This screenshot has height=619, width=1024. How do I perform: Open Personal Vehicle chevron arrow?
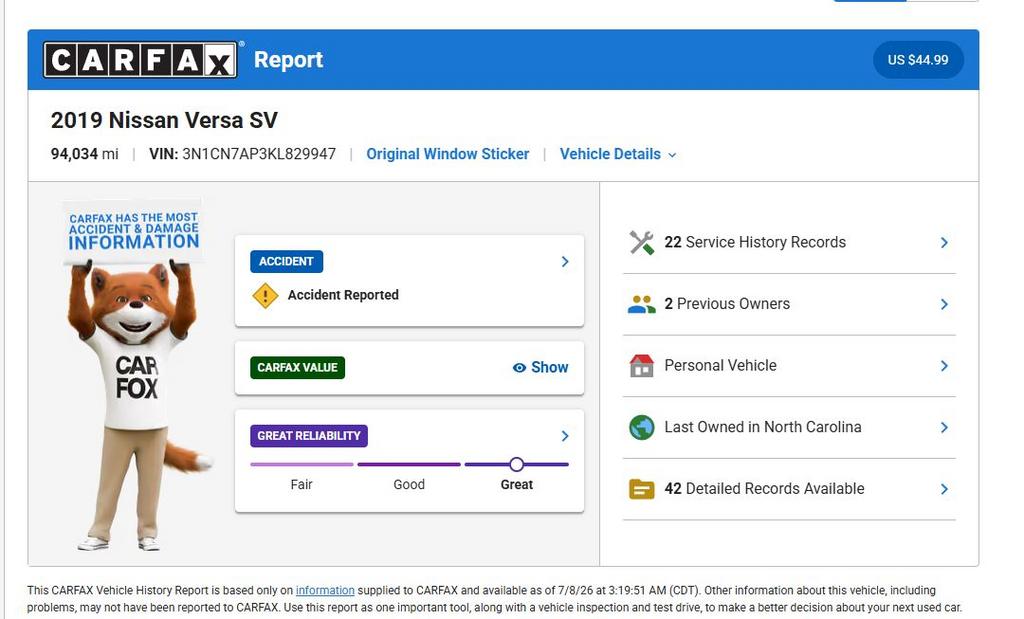pyautogui.click(x=944, y=366)
